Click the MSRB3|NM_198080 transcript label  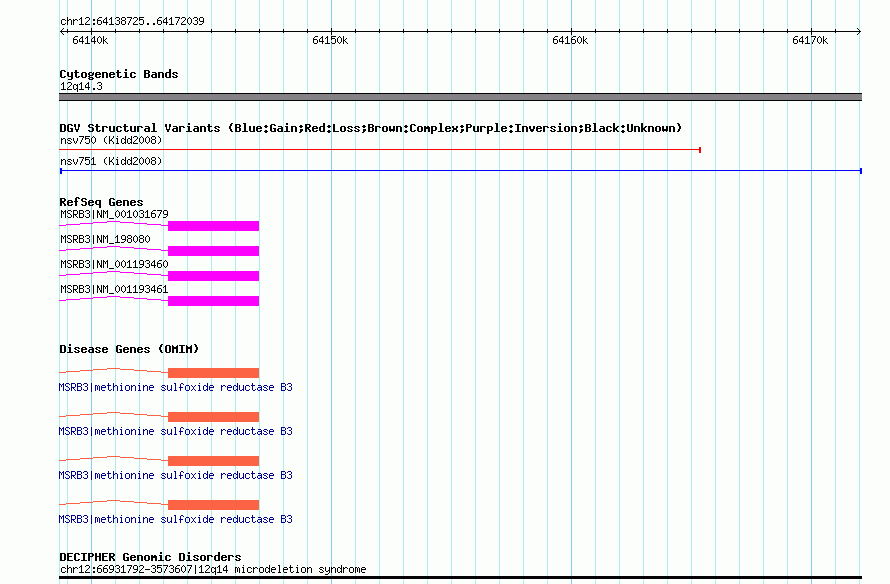pyautogui.click(x=105, y=239)
